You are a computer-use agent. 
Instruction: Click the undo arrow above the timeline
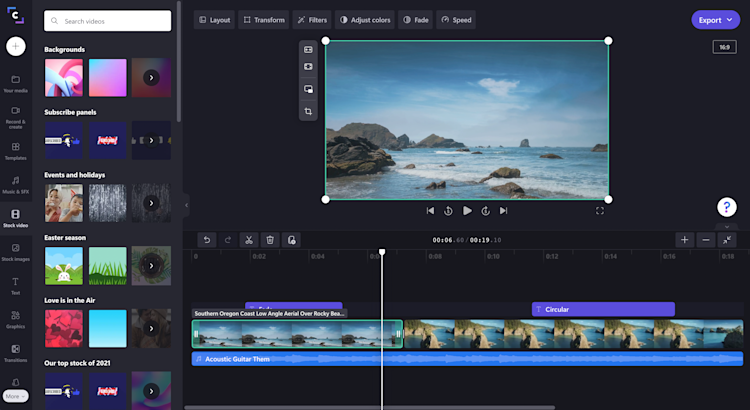206,240
